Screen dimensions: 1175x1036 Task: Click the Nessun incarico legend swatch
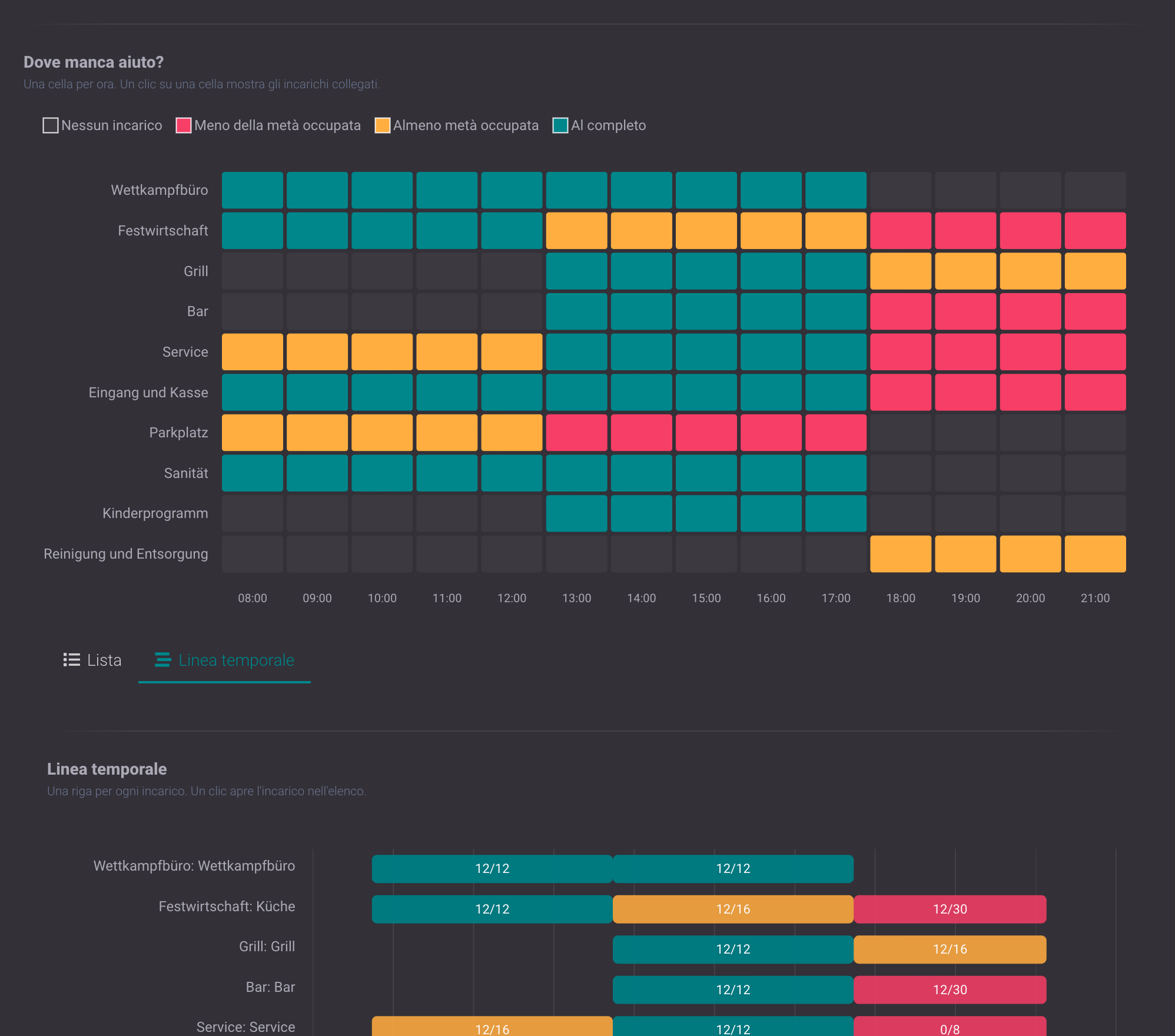coord(51,125)
